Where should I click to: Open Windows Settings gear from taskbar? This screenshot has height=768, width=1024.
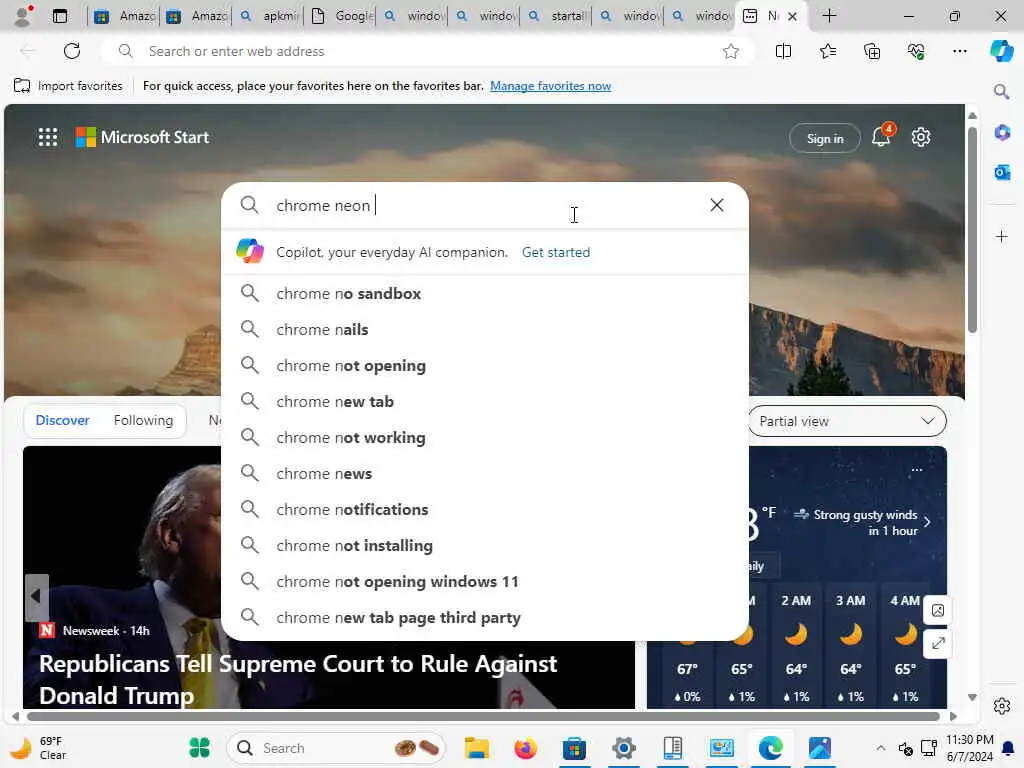[x=623, y=748]
